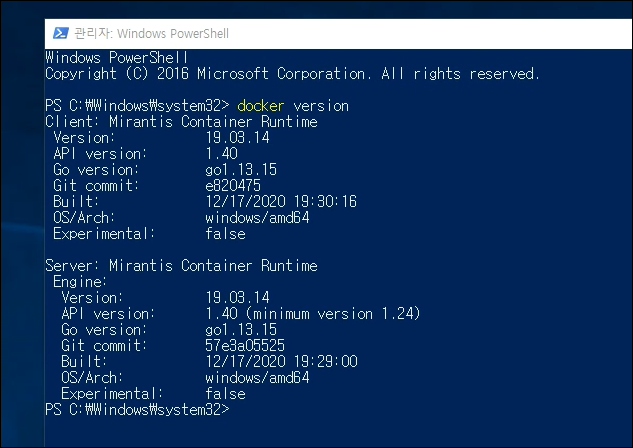
Task: Click the 'Client: Mirantis Container Runtime' header
Action: 181,121
